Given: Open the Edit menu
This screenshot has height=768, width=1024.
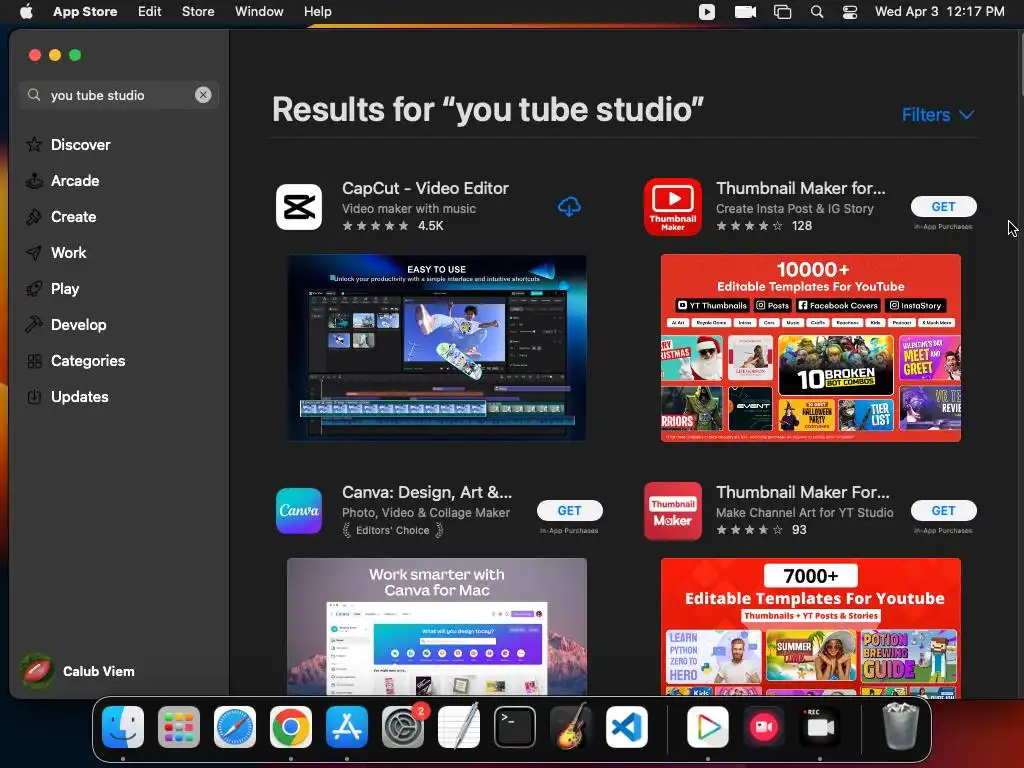Looking at the screenshot, I should [150, 11].
